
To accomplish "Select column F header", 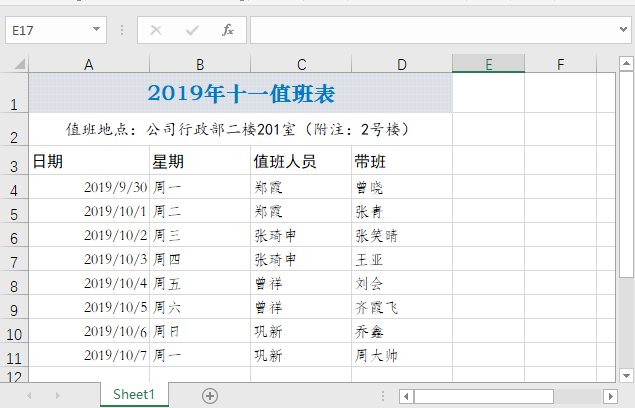I will pos(560,64).
